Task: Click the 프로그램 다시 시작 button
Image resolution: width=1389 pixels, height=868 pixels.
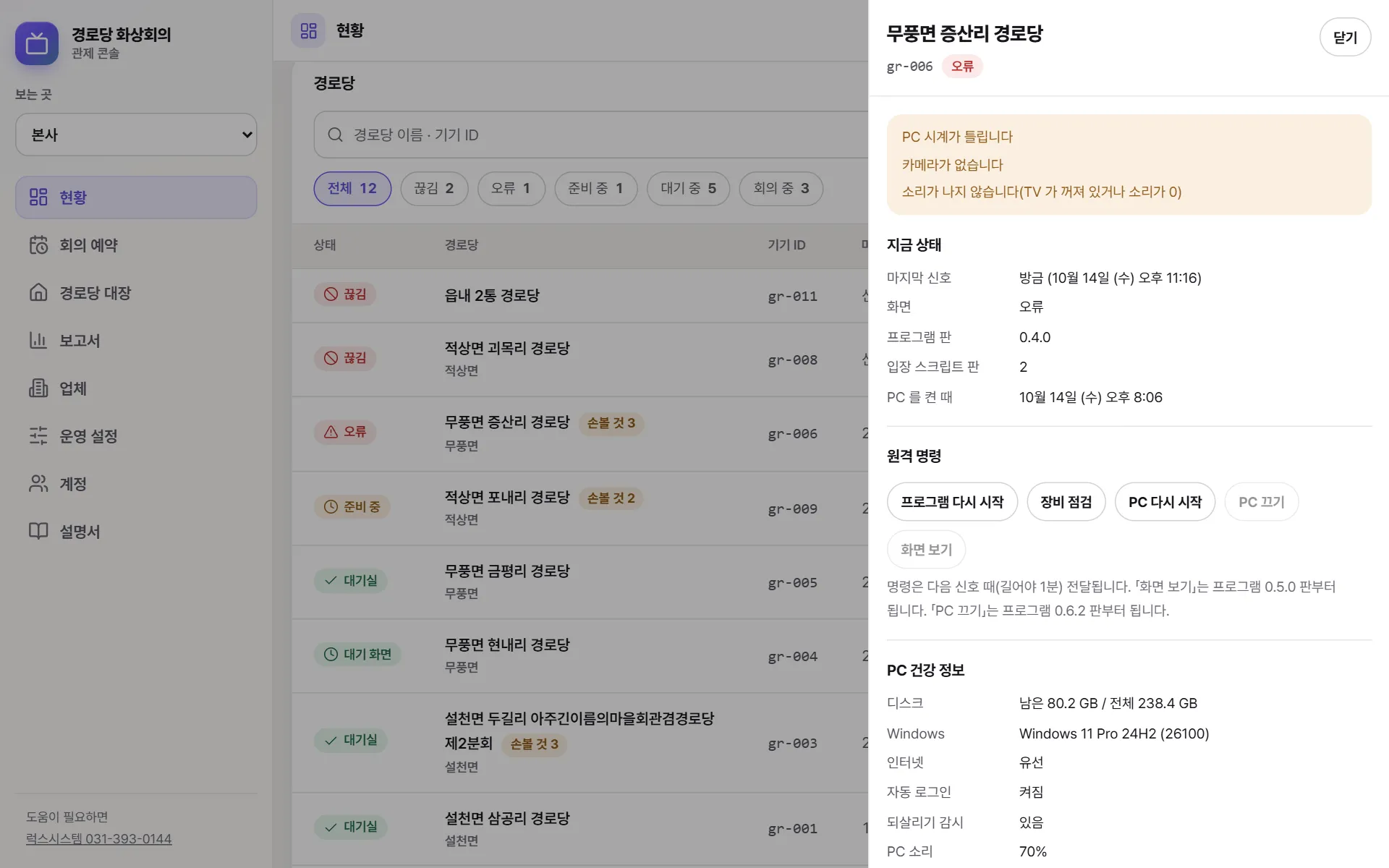Action: (x=952, y=502)
